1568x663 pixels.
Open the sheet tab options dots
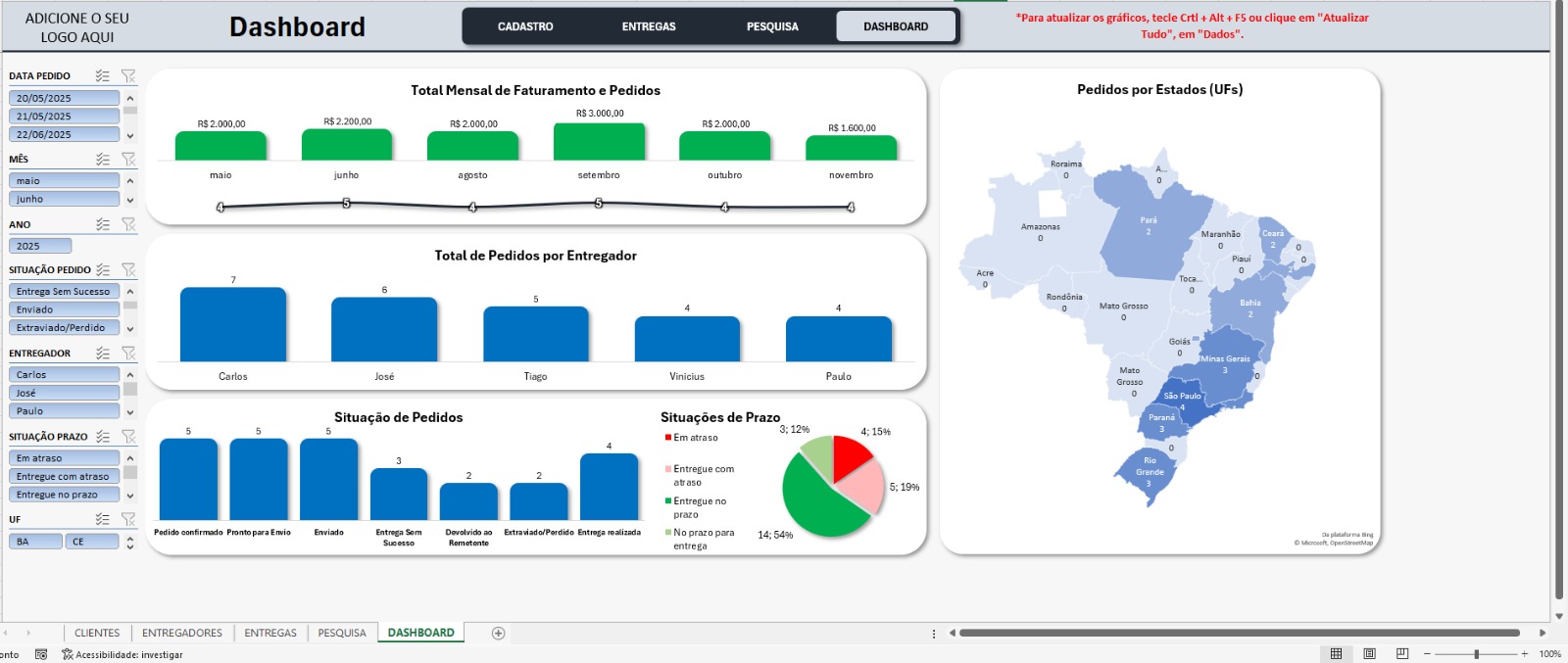coord(933,634)
